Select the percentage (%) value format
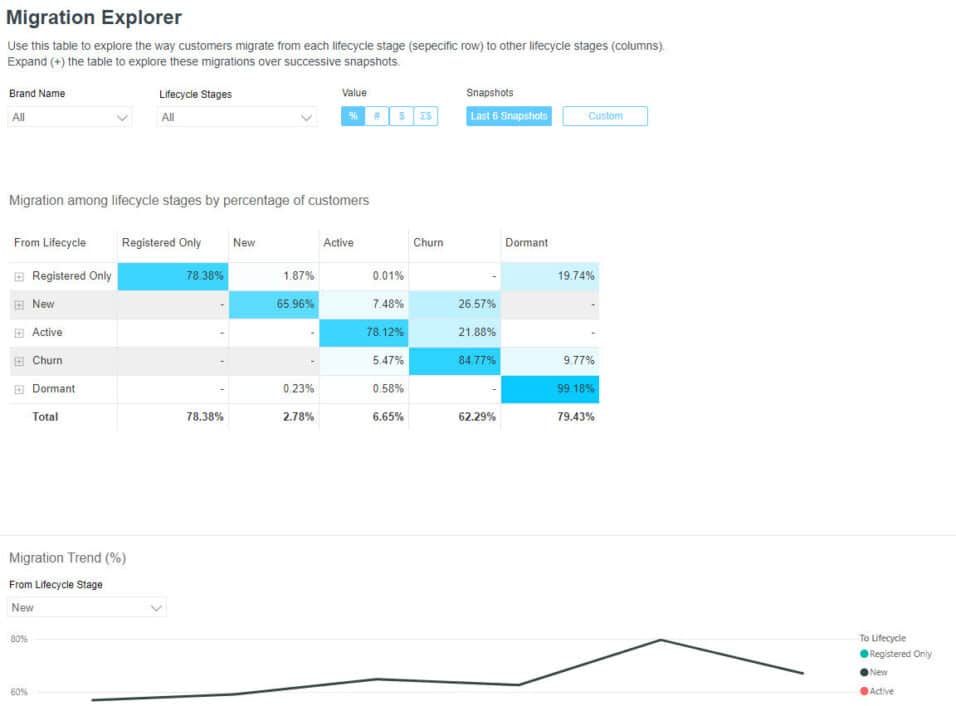The image size is (956, 706). pyautogui.click(x=352, y=116)
